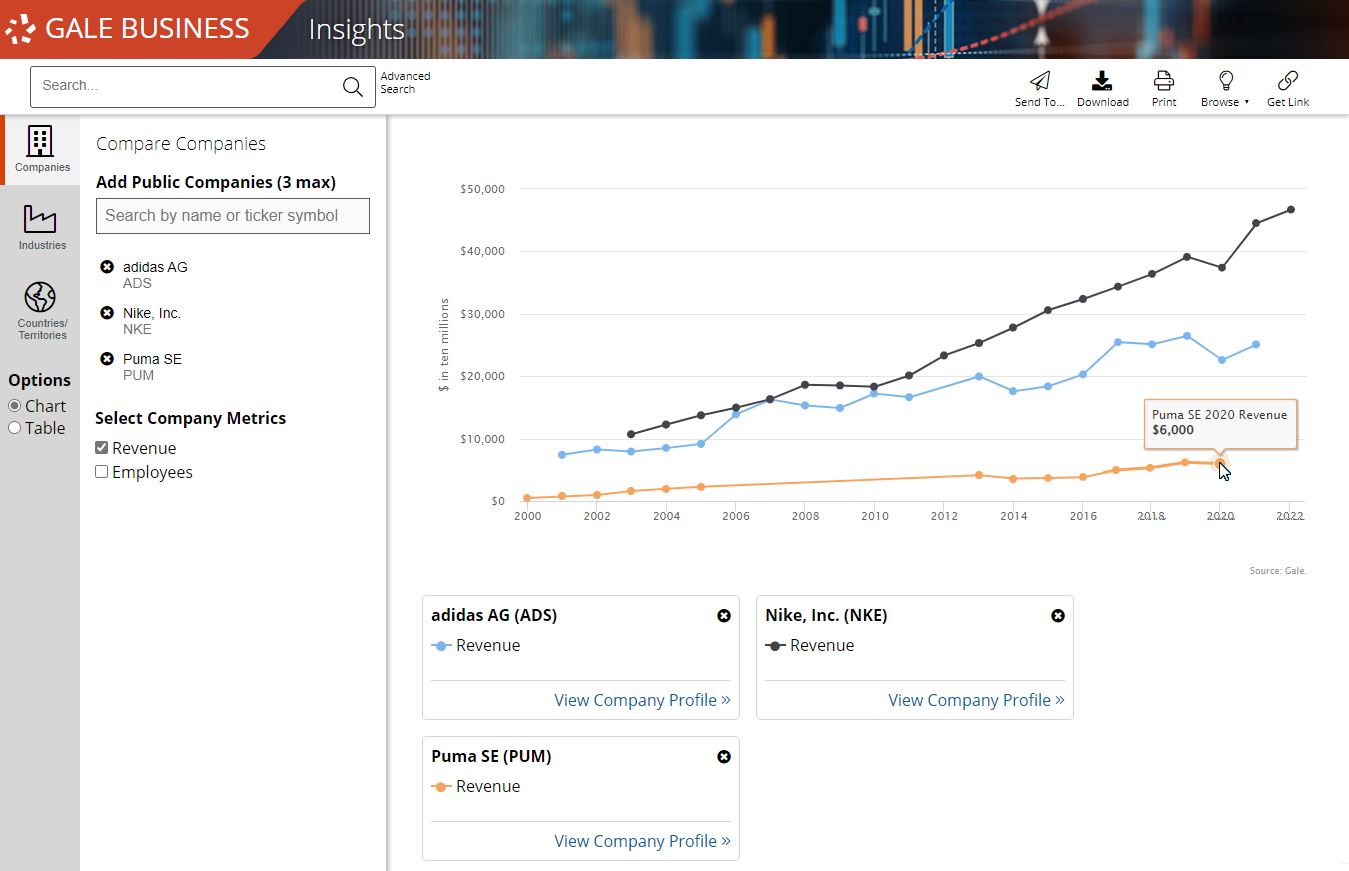Remove adidas AG from the company list
The height and width of the screenshot is (871, 1349).
coord(107,267)
